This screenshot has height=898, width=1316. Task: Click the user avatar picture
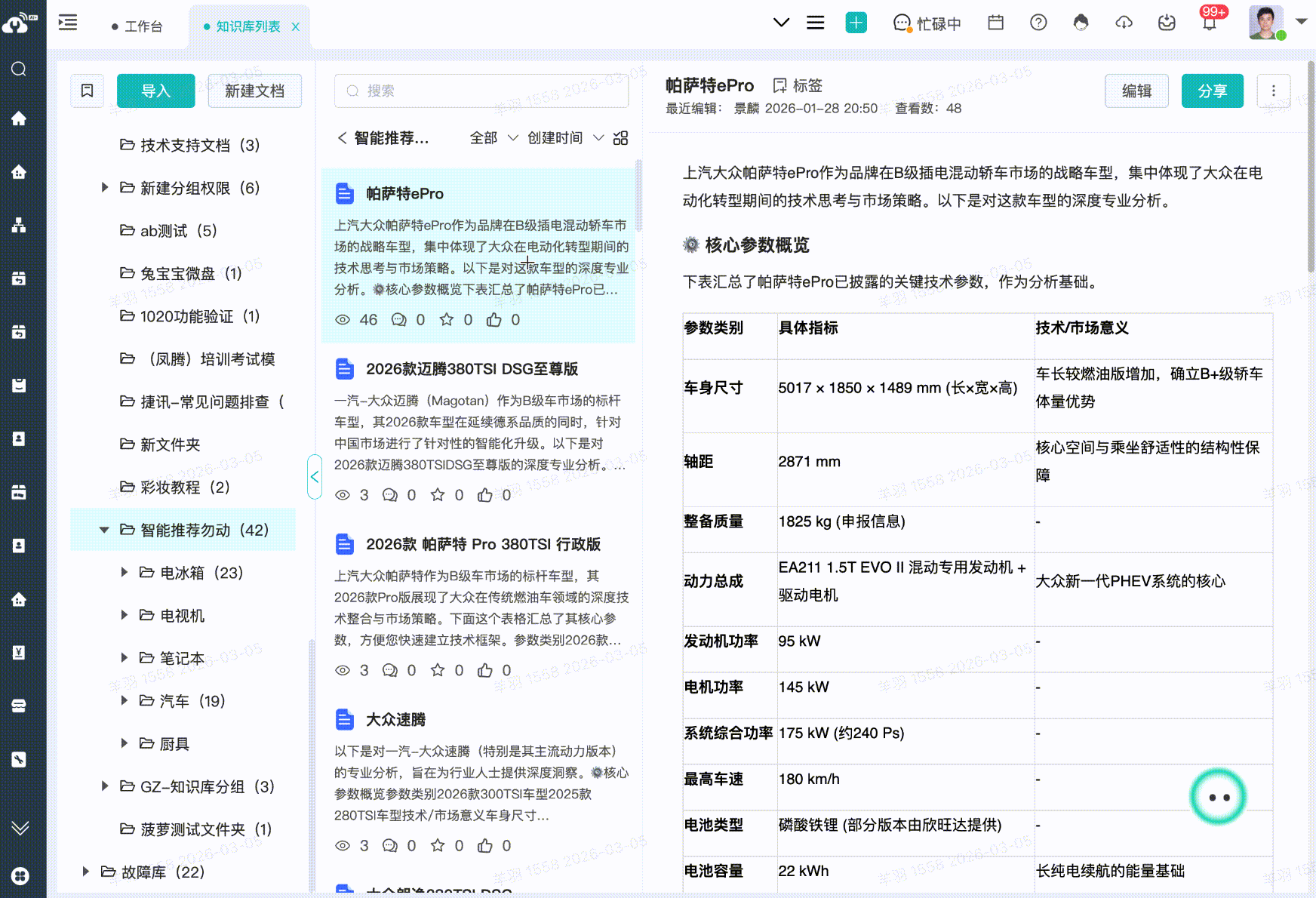[x=1265, y=22]
